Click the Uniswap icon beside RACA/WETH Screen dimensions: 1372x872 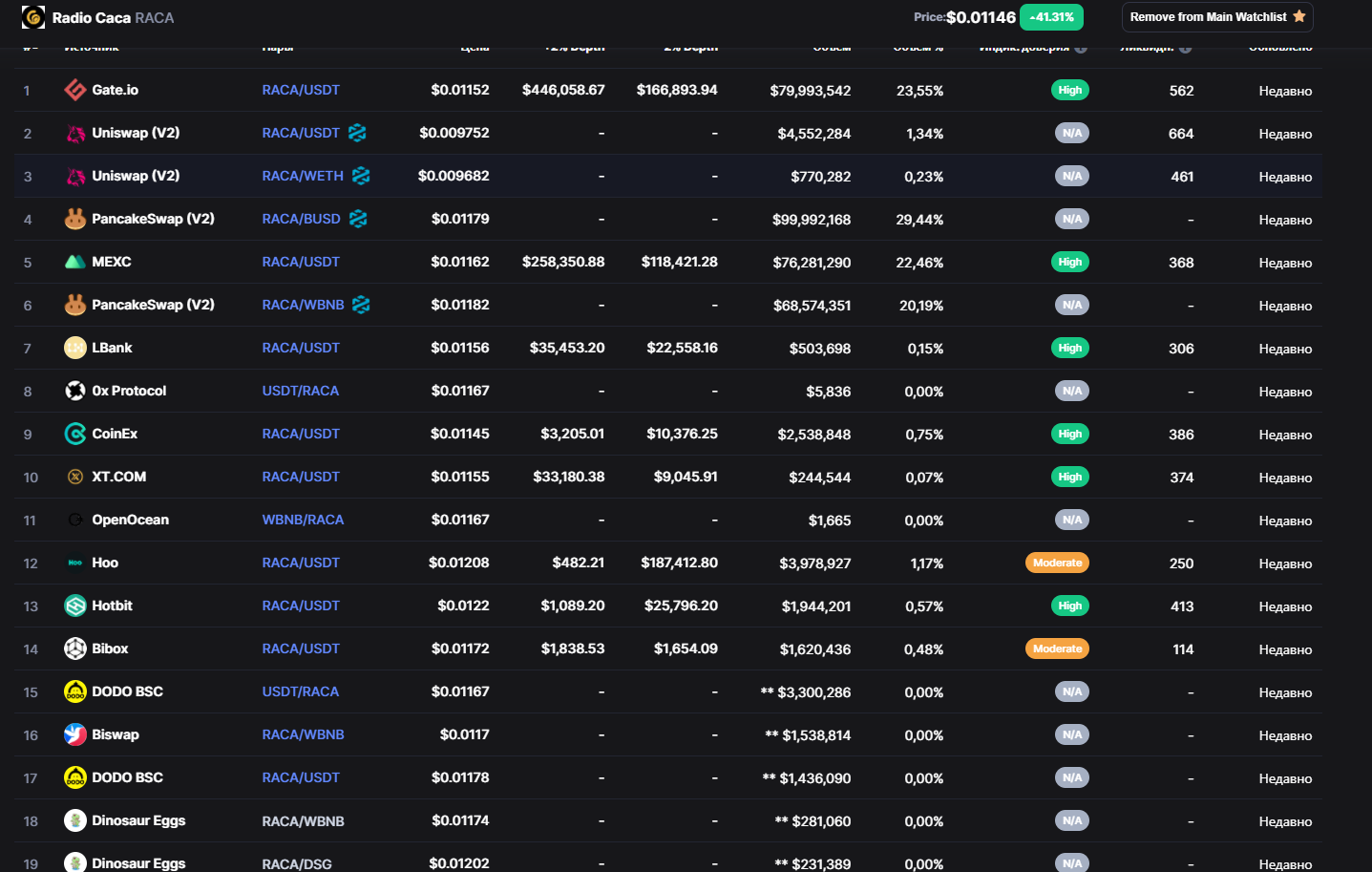coord(75,176)
